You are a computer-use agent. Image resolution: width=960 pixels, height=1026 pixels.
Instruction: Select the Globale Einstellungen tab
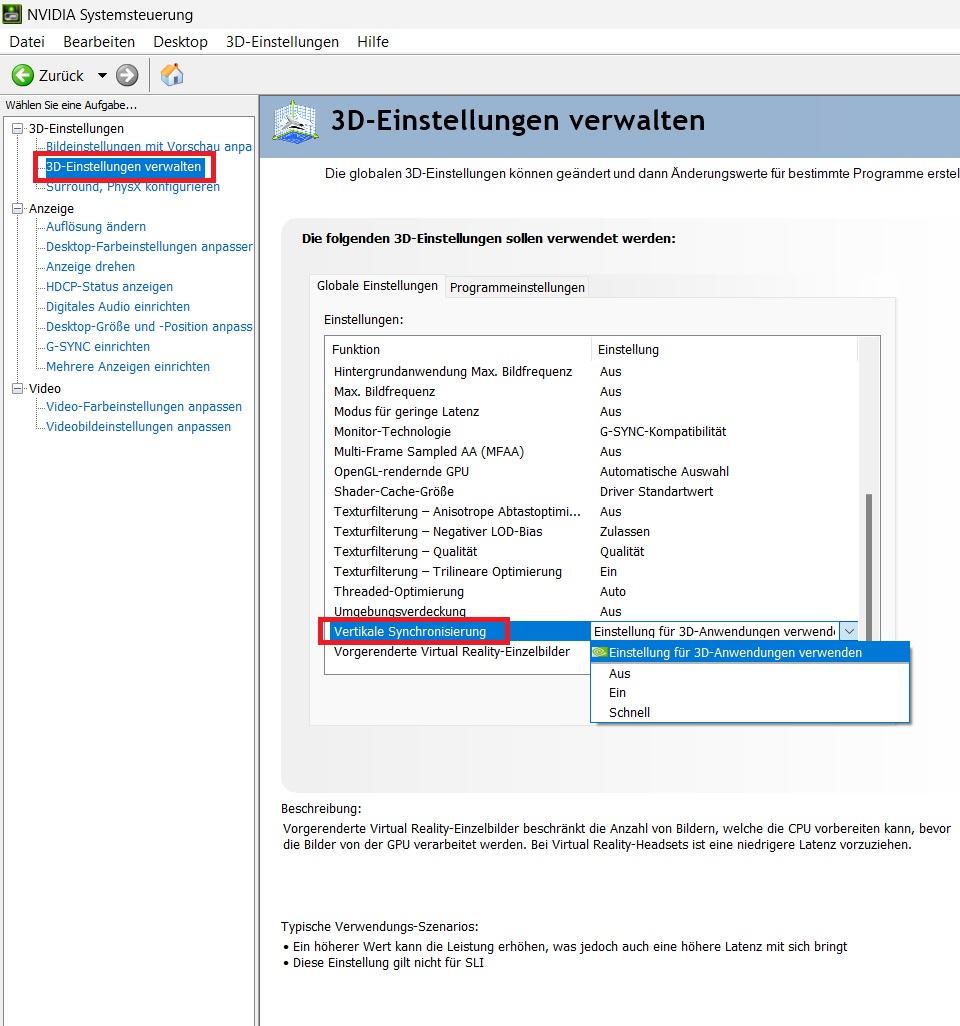point(377,286)
